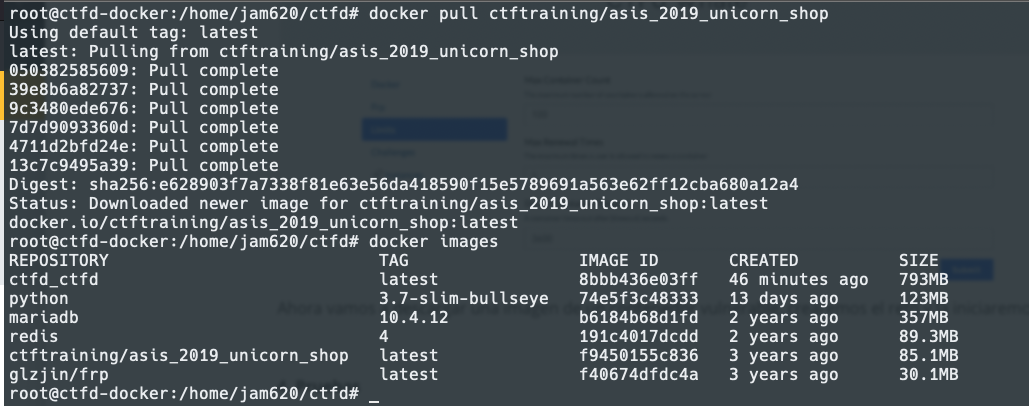The width and height of the screenshot is (1029, 406).
Task: Click the sha256 digest line
Action: [403, 185]
